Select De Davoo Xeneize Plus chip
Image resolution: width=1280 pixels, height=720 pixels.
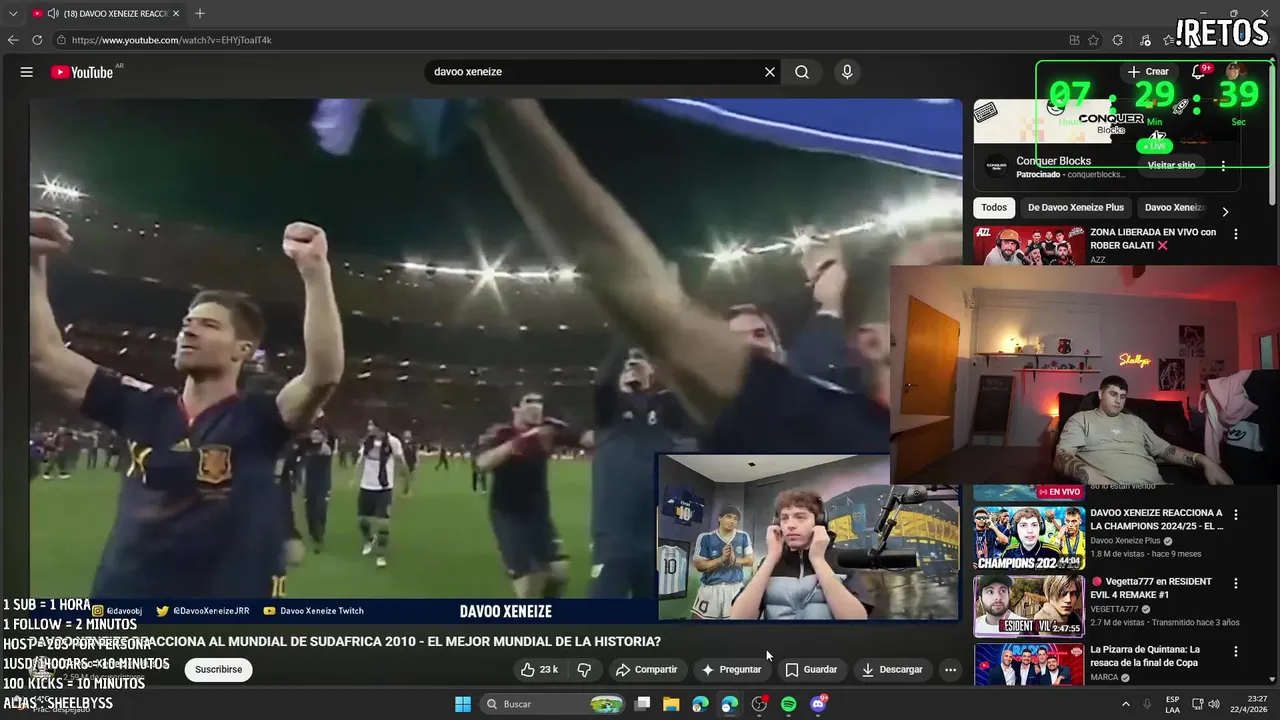pyautogui.click(x=1076, y=208)
